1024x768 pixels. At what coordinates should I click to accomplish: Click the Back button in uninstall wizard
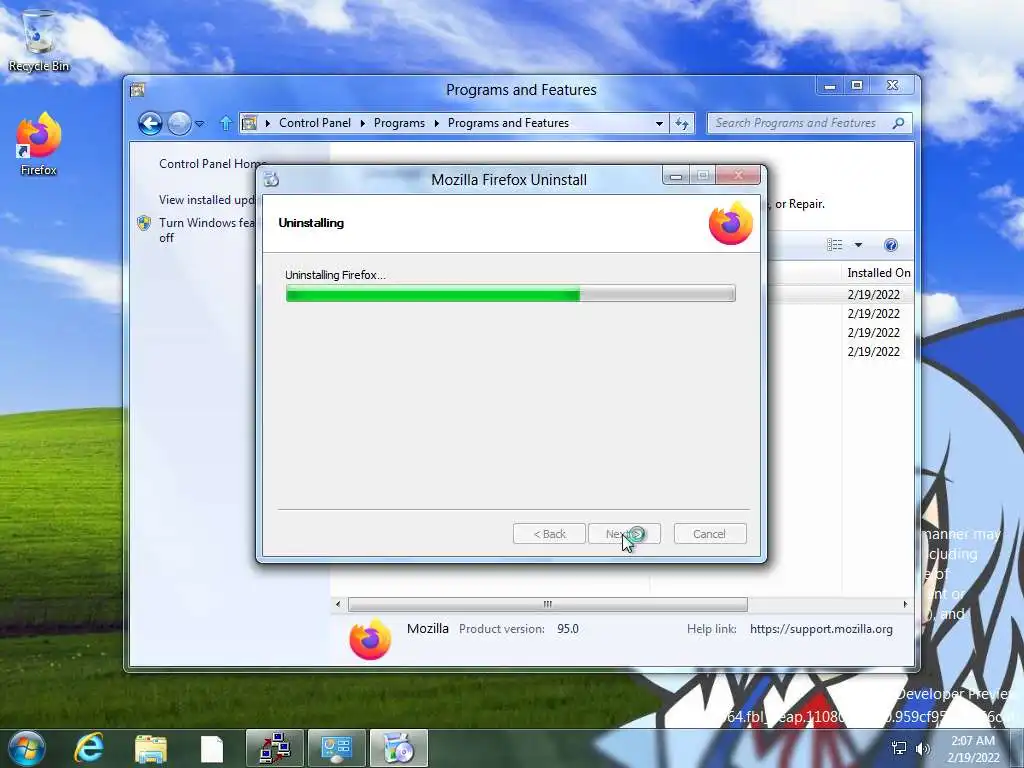(x=549, y=534)
